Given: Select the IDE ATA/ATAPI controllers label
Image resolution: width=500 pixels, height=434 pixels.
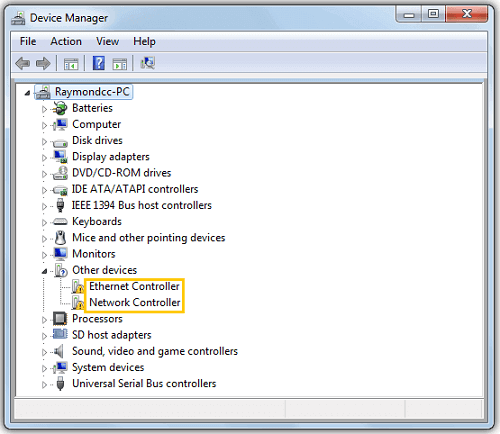Looking at the screenshot, I should (135, 189).
